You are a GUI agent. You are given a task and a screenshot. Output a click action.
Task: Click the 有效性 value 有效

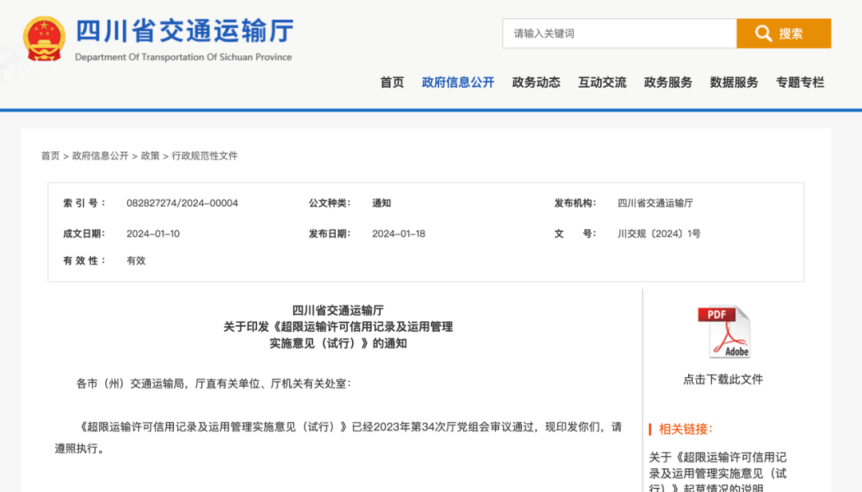click(x=136, y=261)
